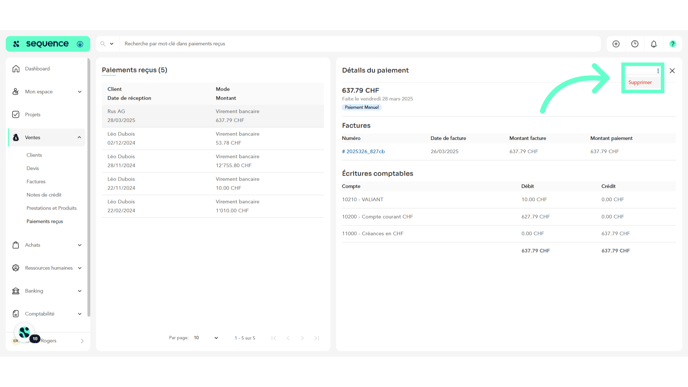Viewport: 688px width, 387px height.
Task: Open the notifications bell
Action: pyautogui.click(x=654, y=44)
